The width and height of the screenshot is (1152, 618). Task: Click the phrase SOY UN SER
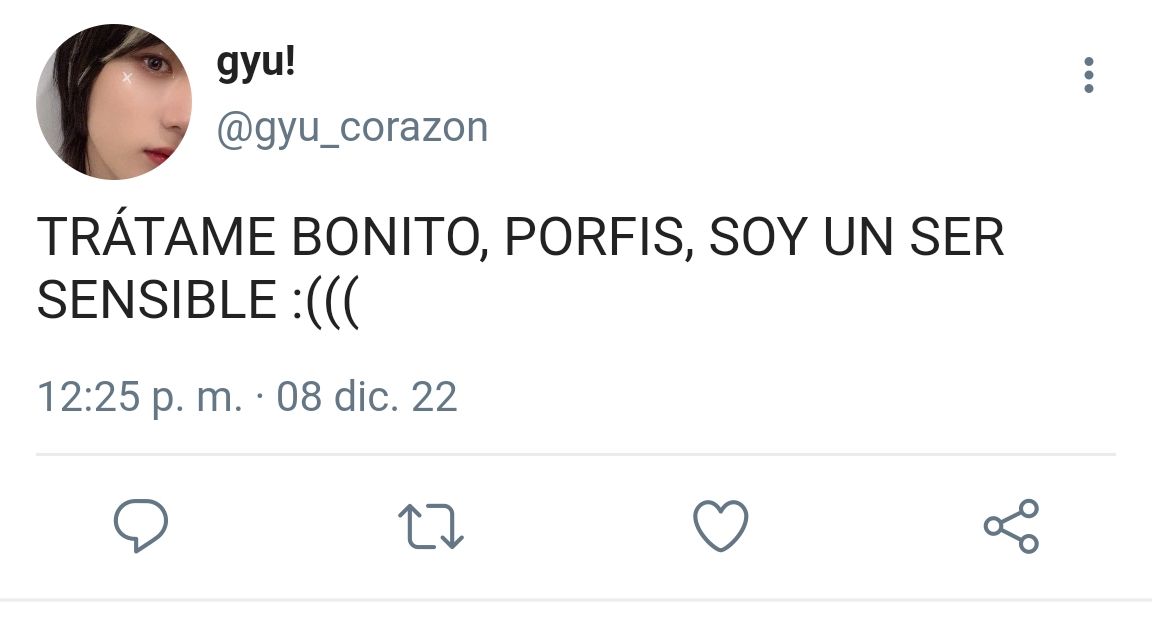856,237
